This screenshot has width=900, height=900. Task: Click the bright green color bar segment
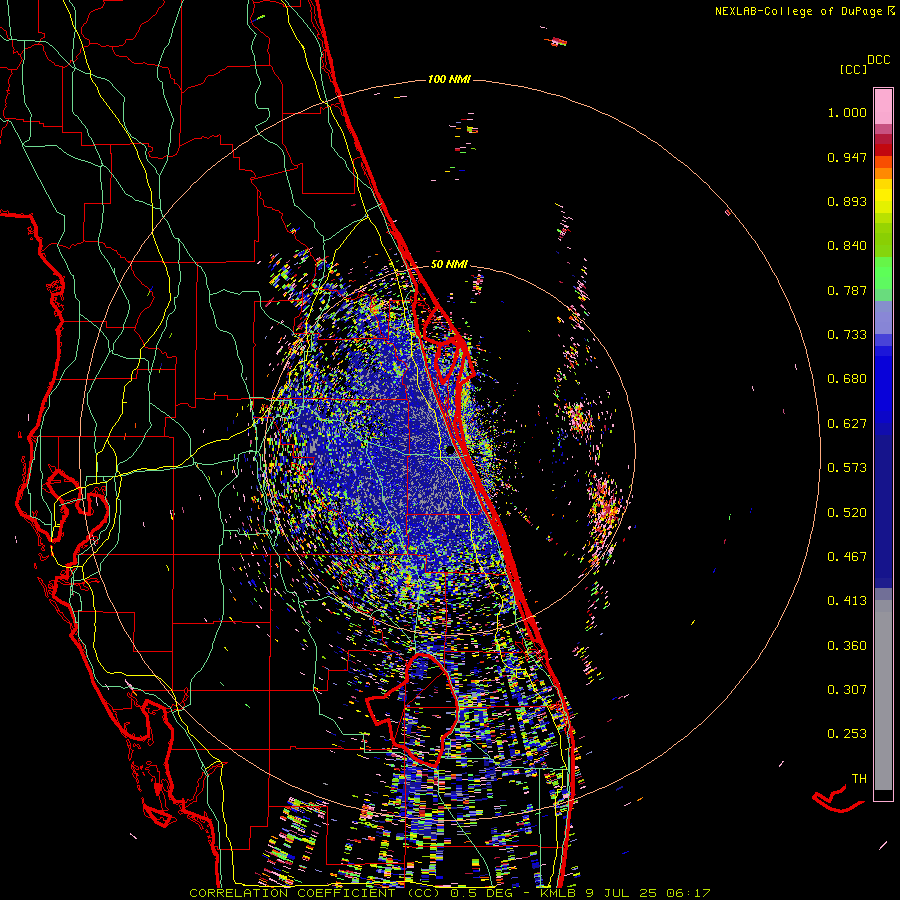pyautogui.click(x=883, y=273)
